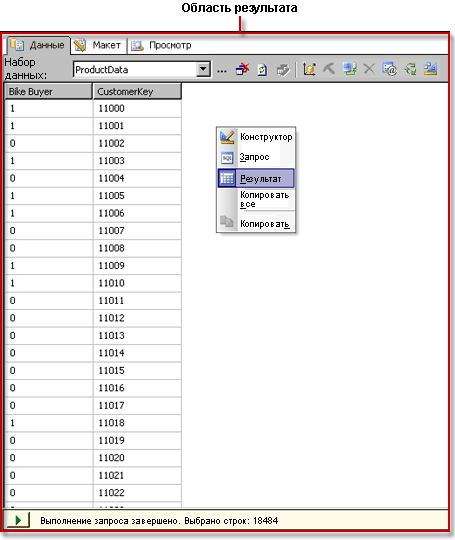
Task: Click the delete dataset icon
Action: pos(242,69)
